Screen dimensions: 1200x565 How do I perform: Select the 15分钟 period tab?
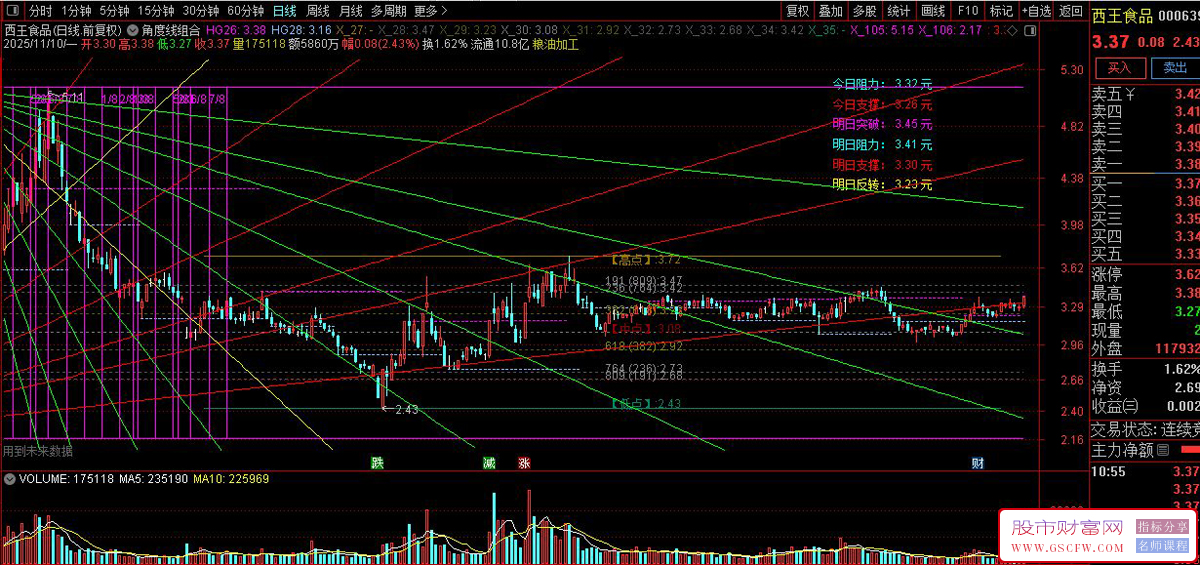[157, 11]
